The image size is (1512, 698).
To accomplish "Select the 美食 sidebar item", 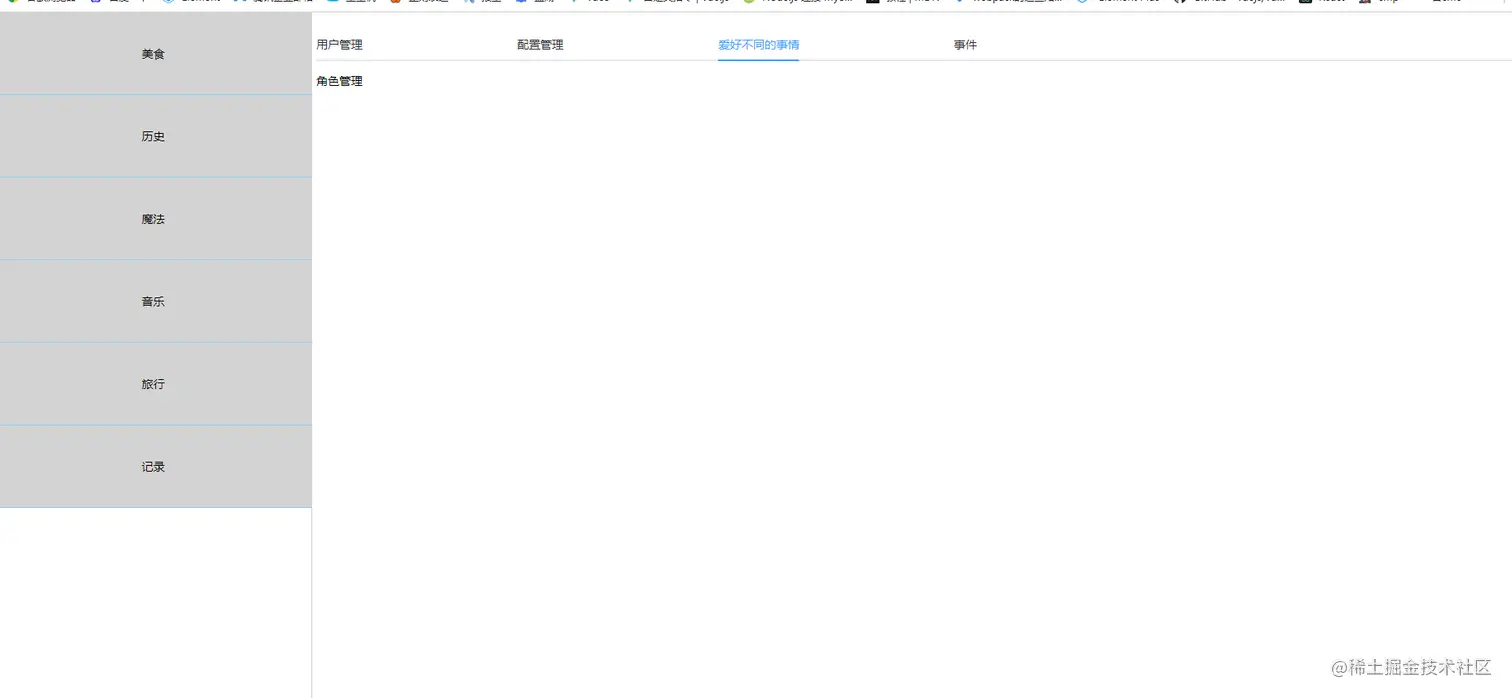I will pos(155,54).
